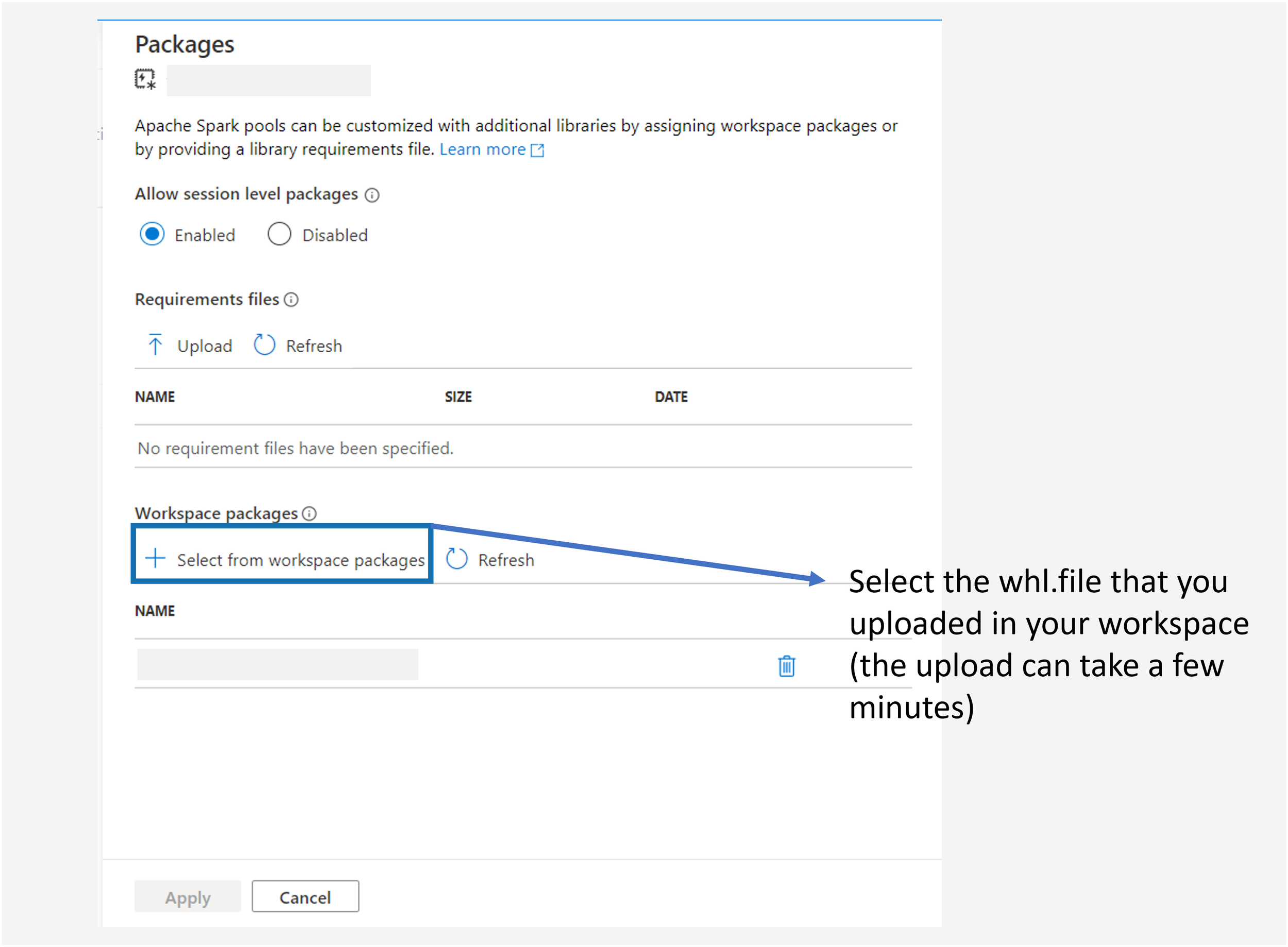Click the Refresh icon next to Upload
1288x947 pixels.
[264, 345]
